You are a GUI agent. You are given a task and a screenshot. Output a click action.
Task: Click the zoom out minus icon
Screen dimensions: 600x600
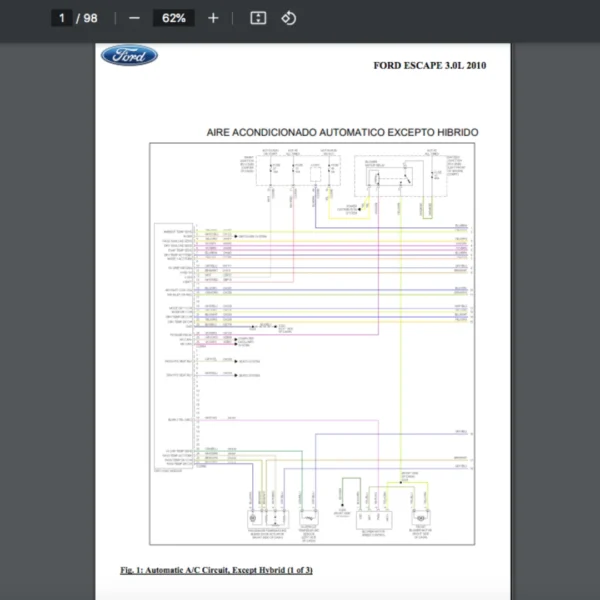(x=134, y=18)
